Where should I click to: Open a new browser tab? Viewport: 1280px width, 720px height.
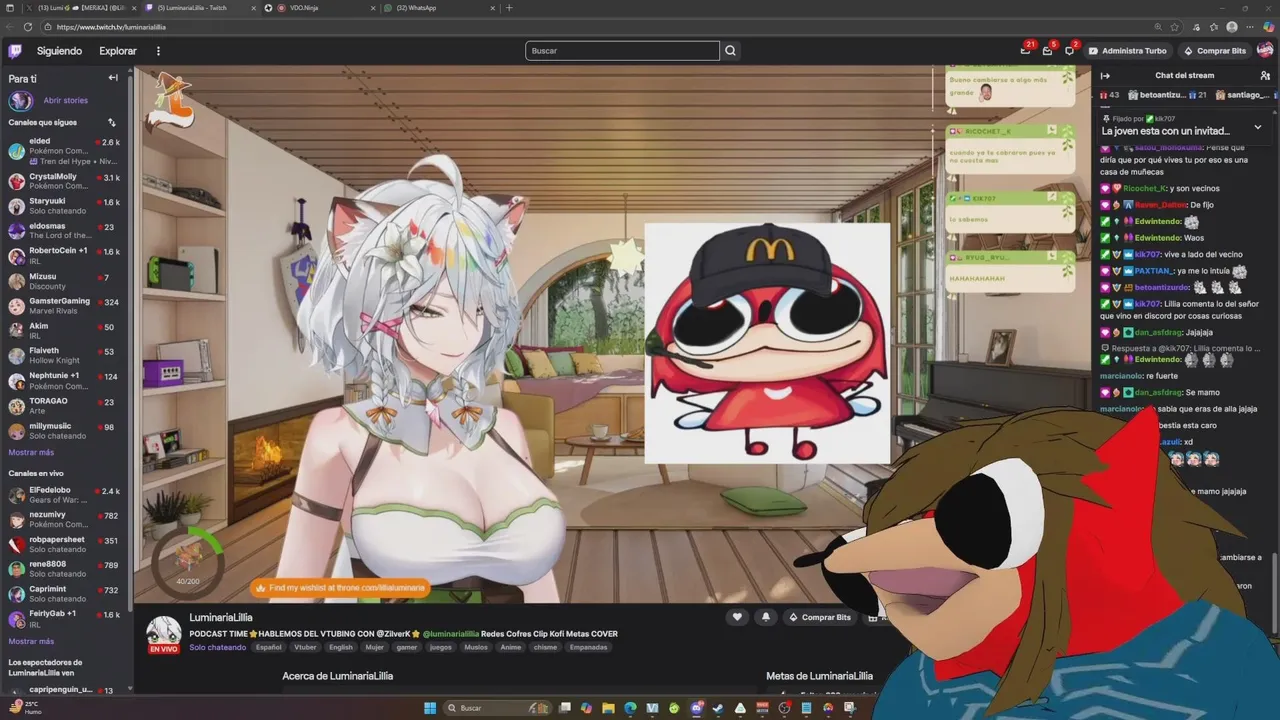509,8
